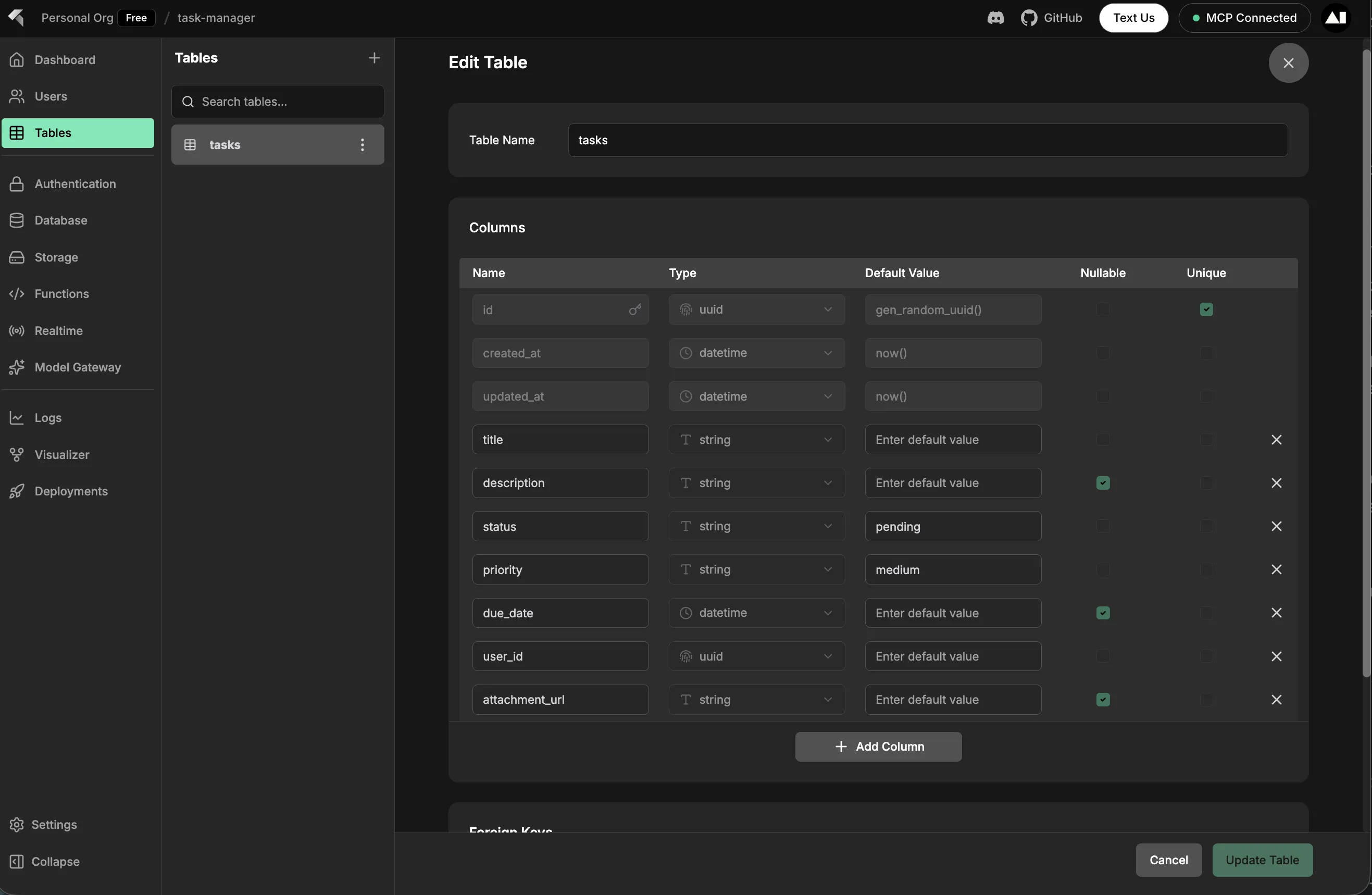This screenshot has width=1372, height=895.
Task: Close the Edit Table panel
Action: (x=1289, y=63)
